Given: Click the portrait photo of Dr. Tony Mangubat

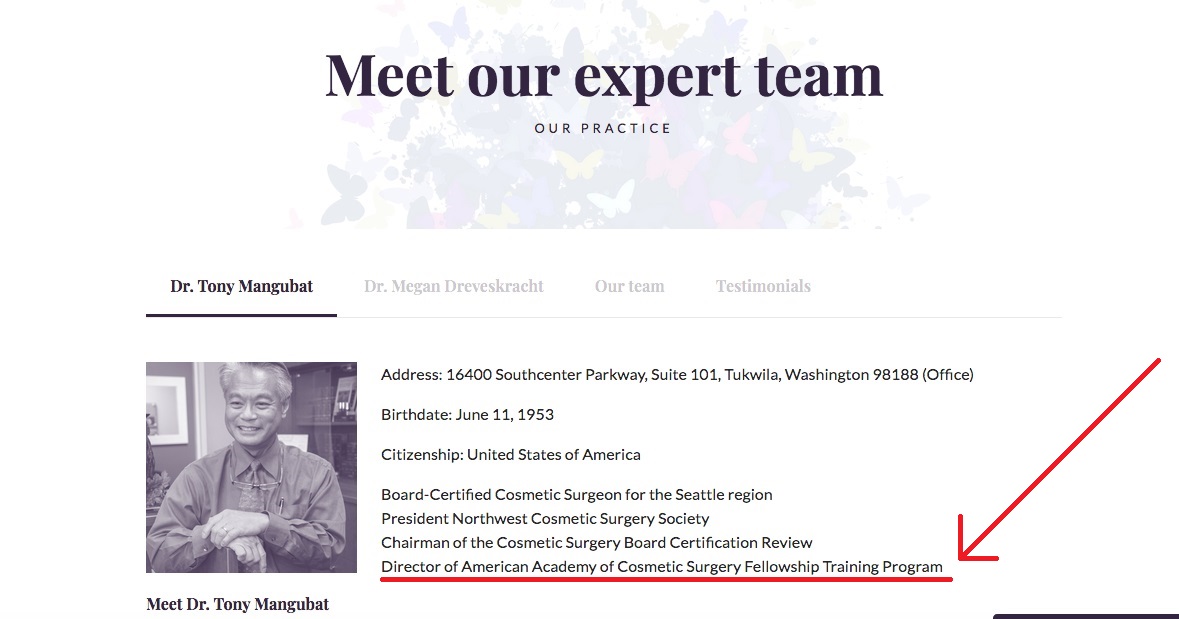Looking at the screenshot, I should pos(251,467).
